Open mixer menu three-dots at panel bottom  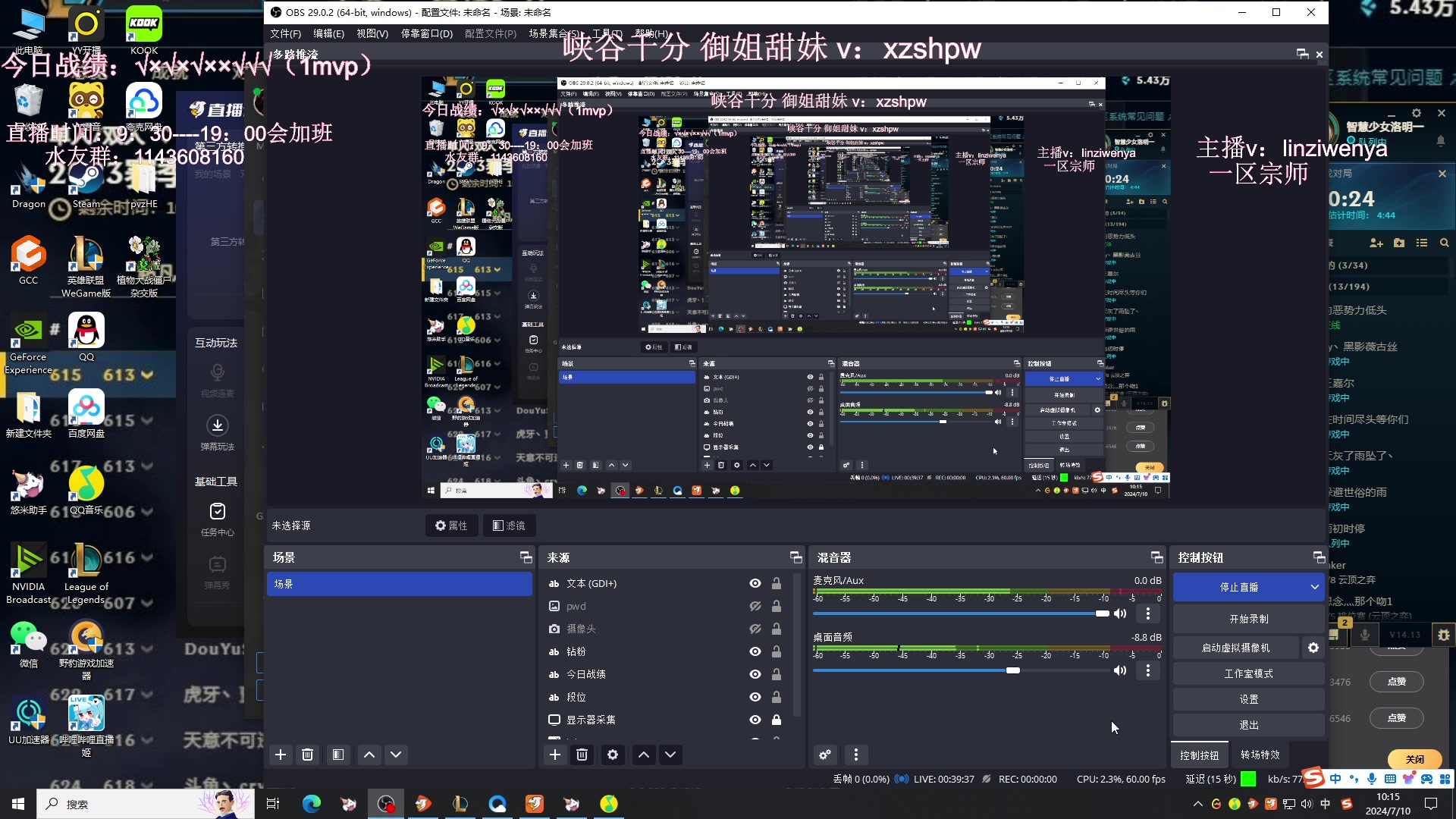coord(856,755)
